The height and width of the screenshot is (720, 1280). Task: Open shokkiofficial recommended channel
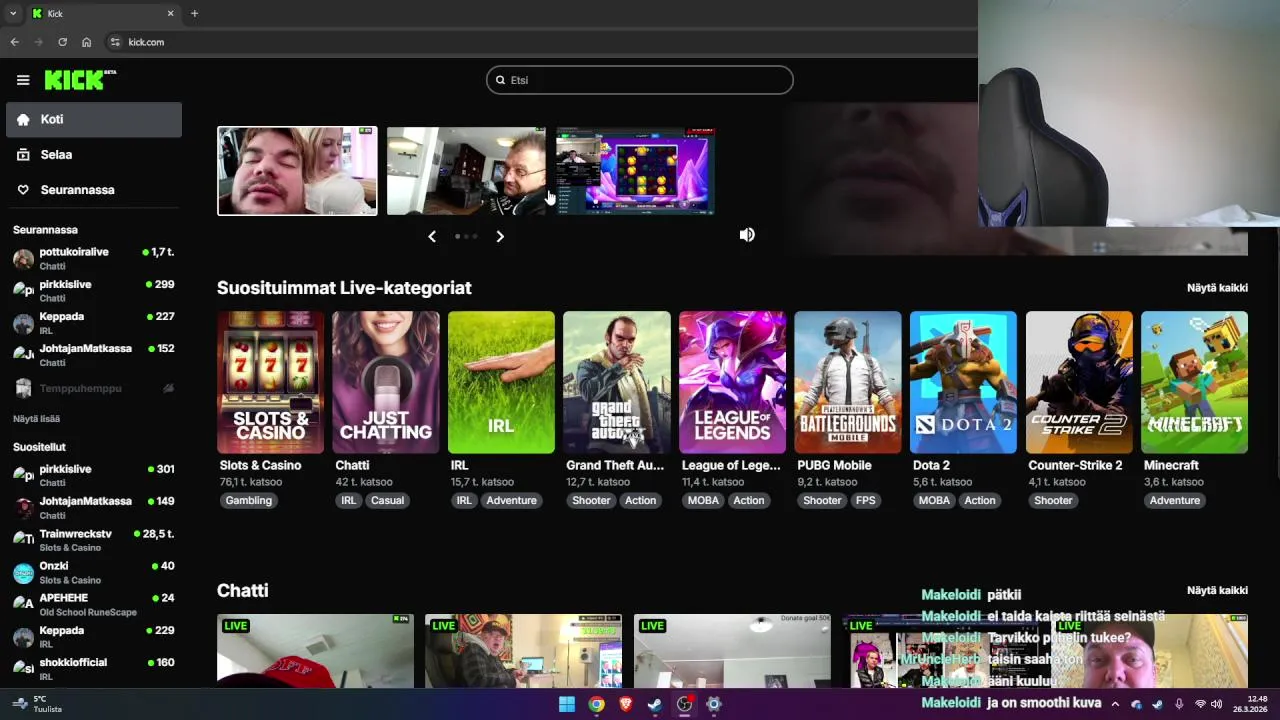coord(94,669)
